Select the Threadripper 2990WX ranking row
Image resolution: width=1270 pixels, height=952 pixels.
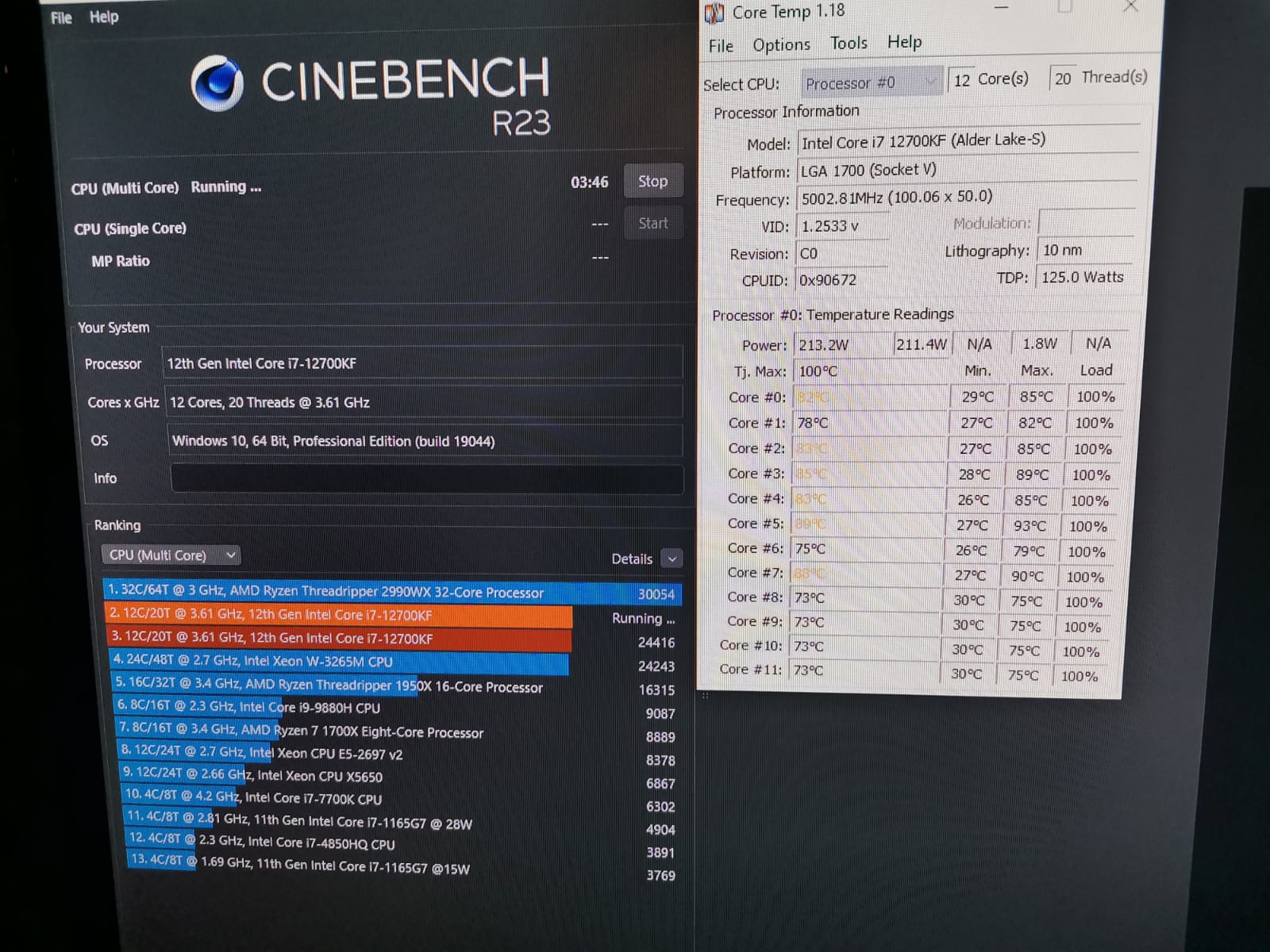pos(392,592)
